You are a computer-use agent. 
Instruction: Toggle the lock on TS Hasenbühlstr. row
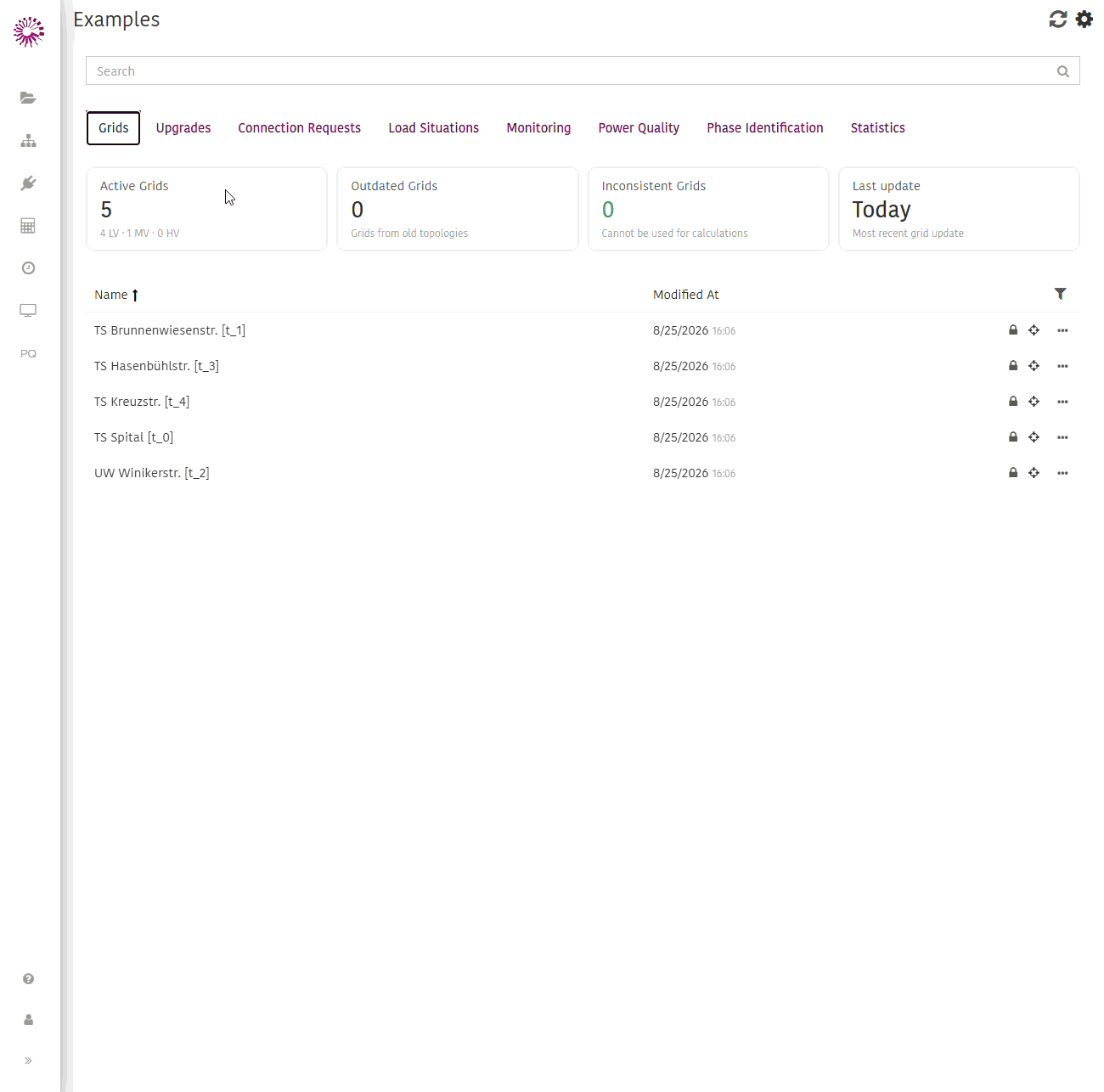coord(1013,366)
